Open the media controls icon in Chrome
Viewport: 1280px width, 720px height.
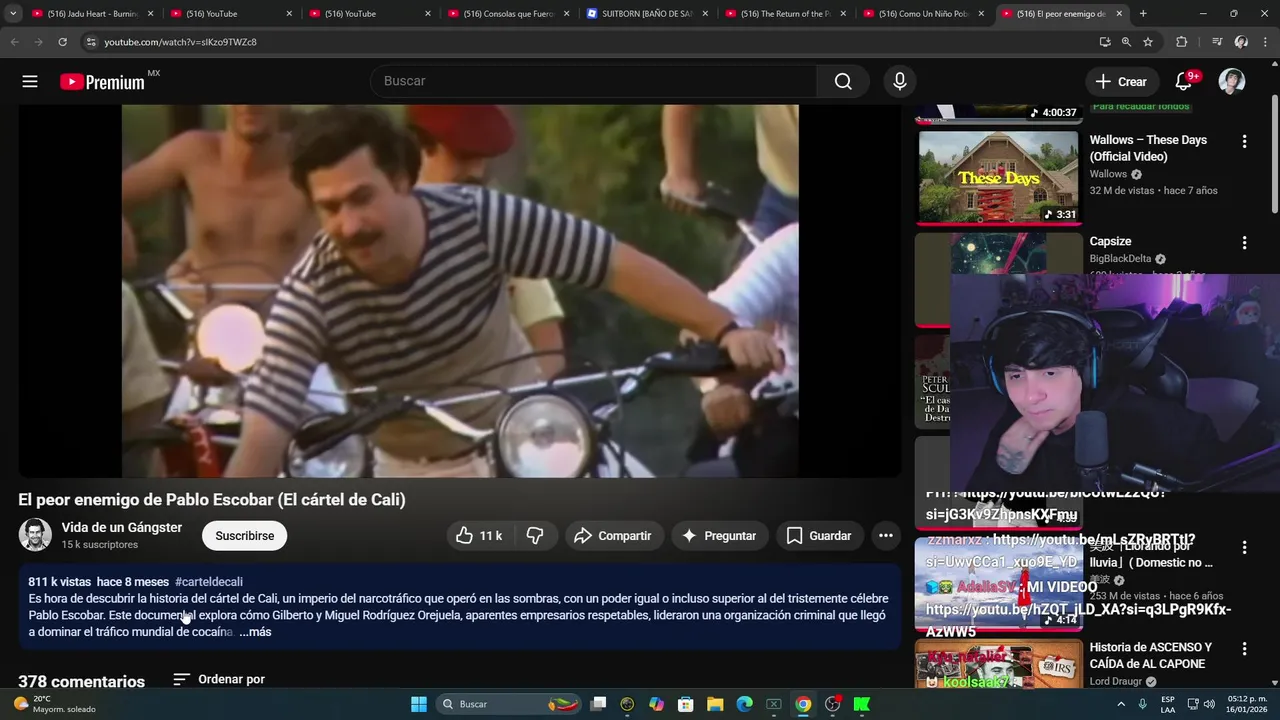1217,42
